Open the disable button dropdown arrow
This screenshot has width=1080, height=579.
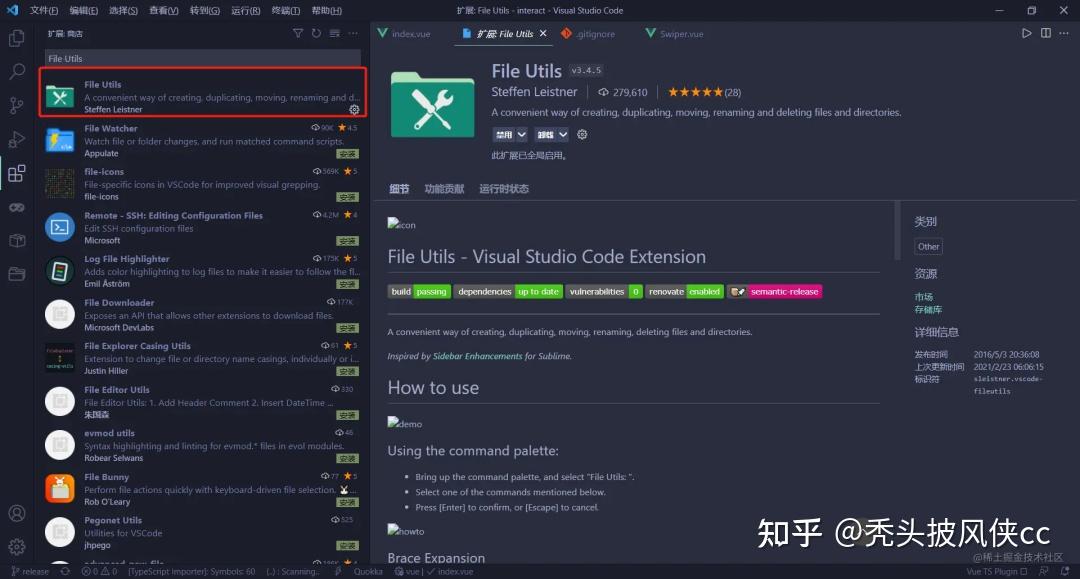click(x=521, y=134)
